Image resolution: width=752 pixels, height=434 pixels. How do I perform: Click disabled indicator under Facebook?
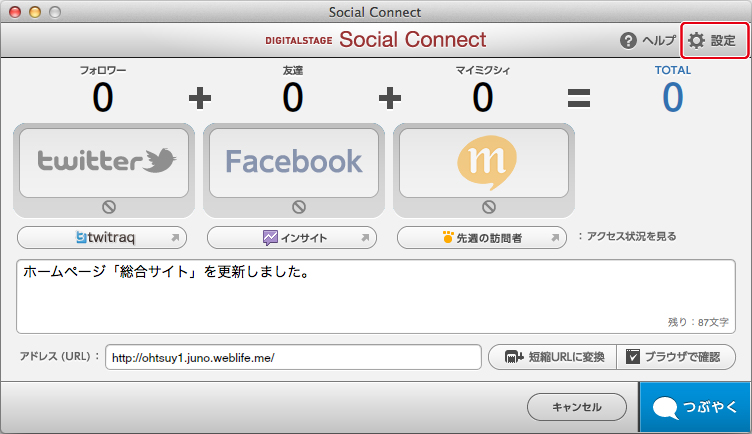(299, 207)
